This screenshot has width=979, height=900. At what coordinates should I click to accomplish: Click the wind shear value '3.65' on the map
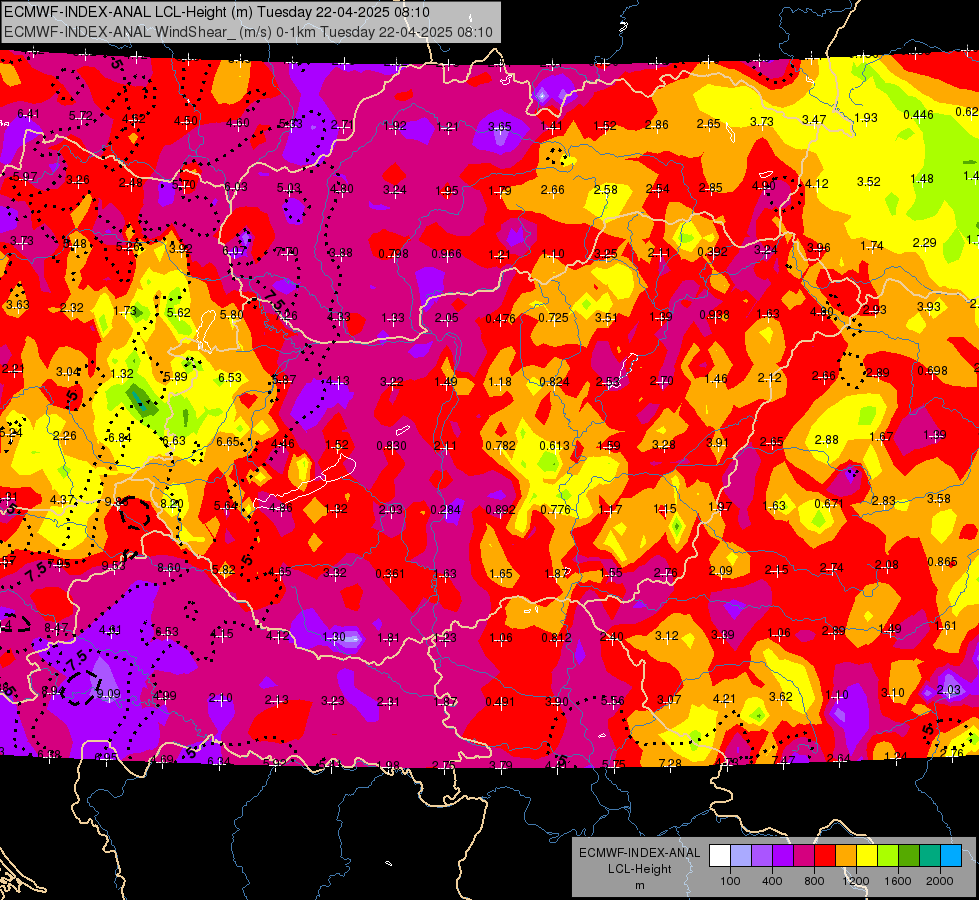pyautogui.click(x=499, y=126)
